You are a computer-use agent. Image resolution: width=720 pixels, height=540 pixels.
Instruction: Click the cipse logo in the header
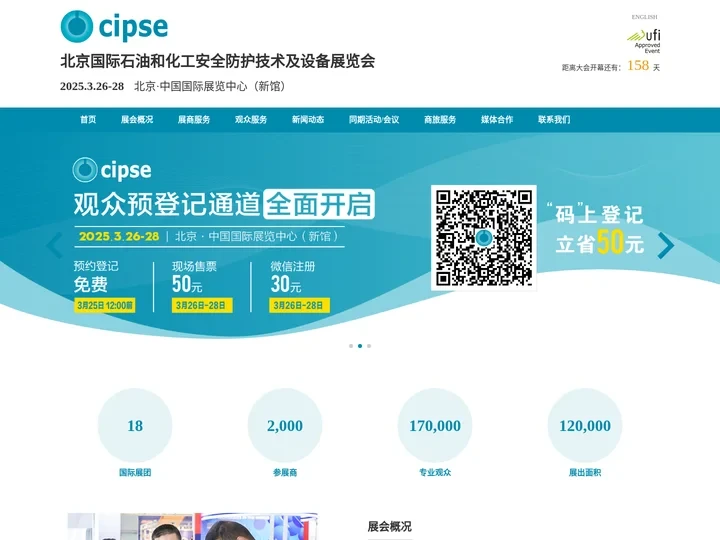(x=114, y=26)
